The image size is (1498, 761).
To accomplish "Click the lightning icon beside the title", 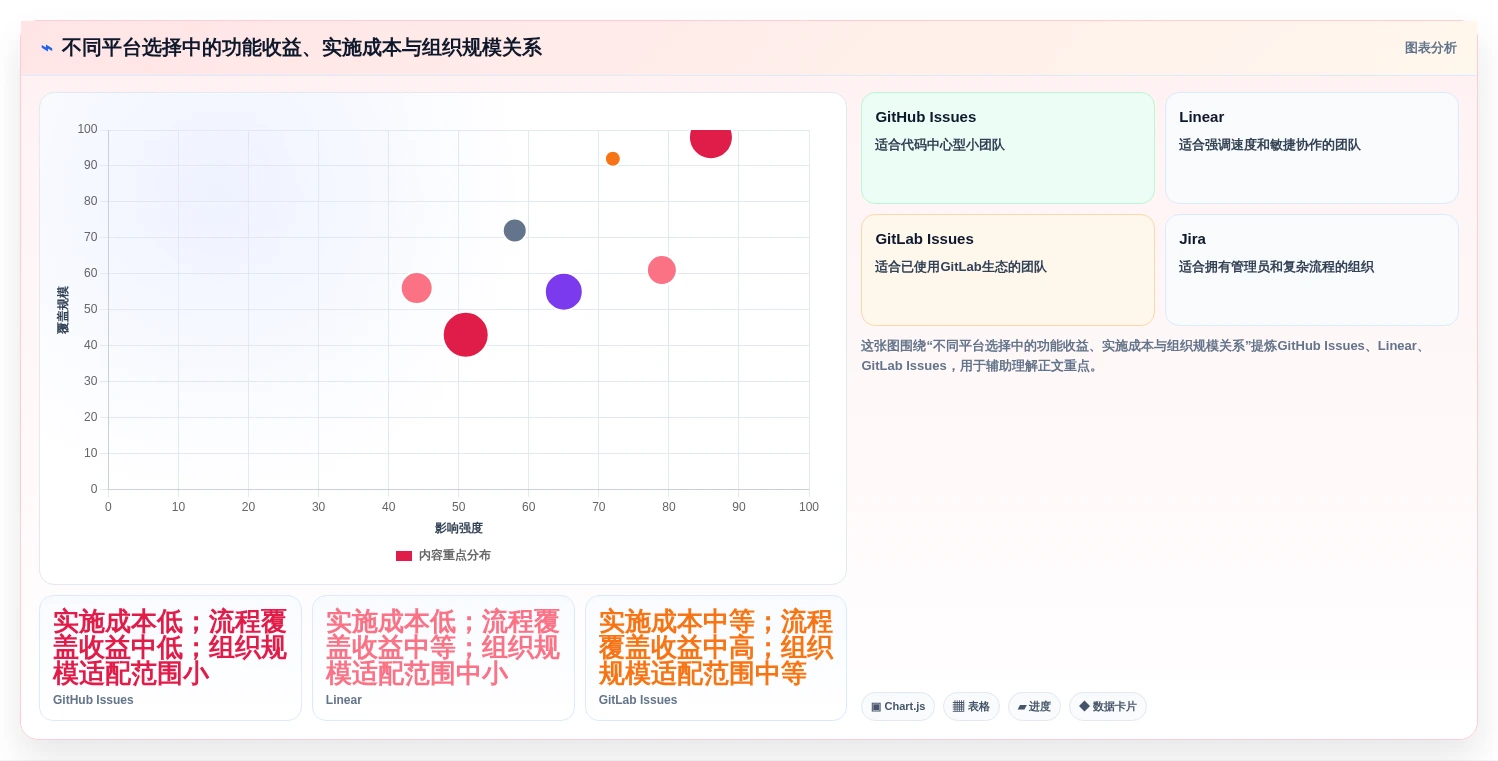I will (47, 48).
